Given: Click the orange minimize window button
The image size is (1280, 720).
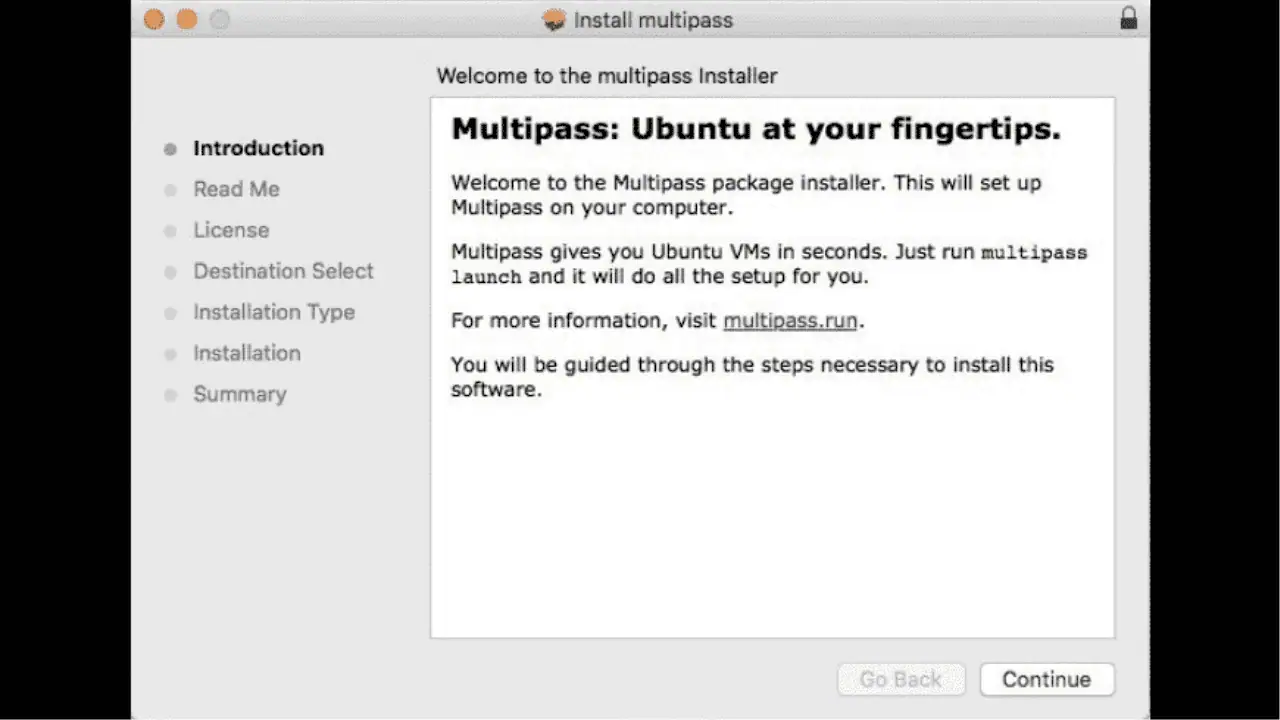Looking at the screenshot, I should [187, 19].
